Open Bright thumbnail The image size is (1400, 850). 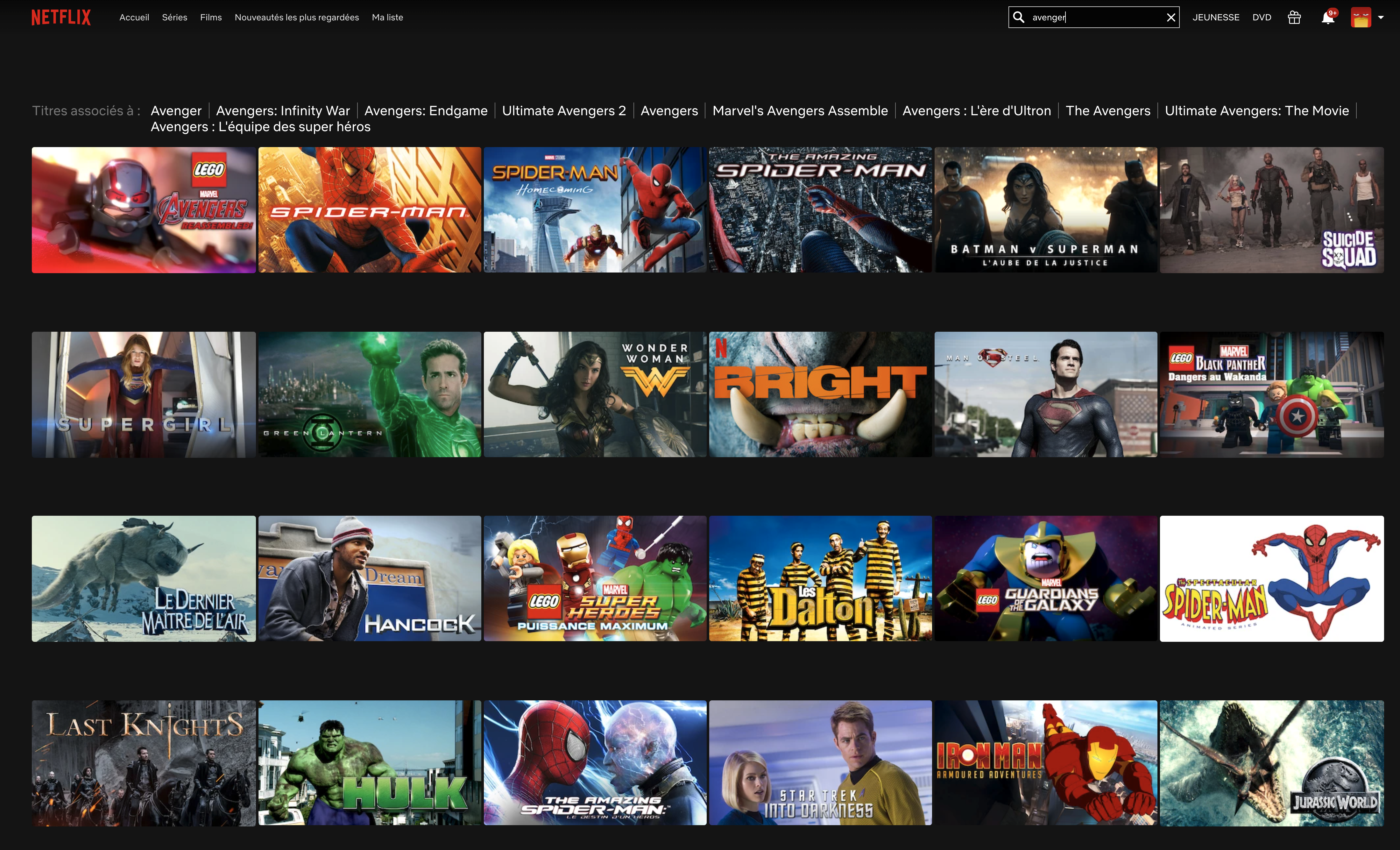(820, 394)
